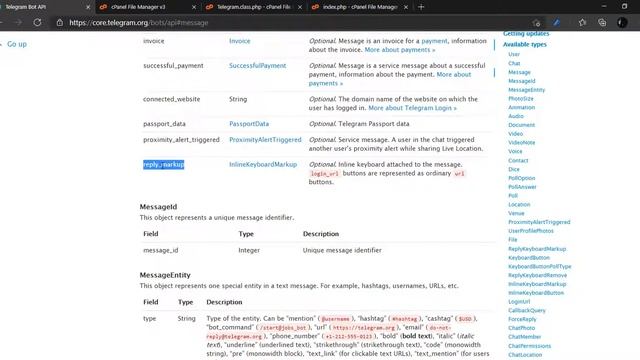
Task: Open the ProximityAlertTriggered type link in table
Action: (265, 140)
